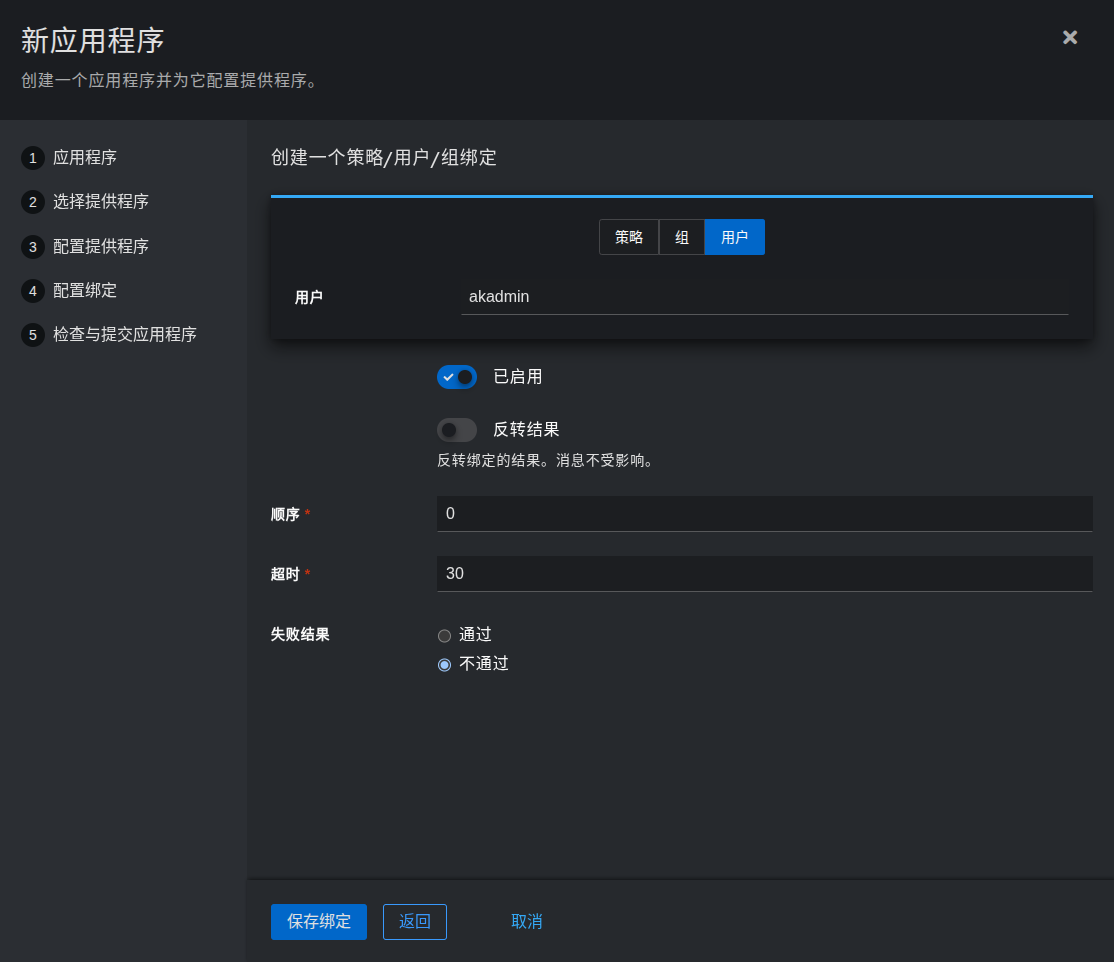Disable the 已启用 toggle
The height and width of the screenshot is (962, 1114).
[x=457, y=377]
